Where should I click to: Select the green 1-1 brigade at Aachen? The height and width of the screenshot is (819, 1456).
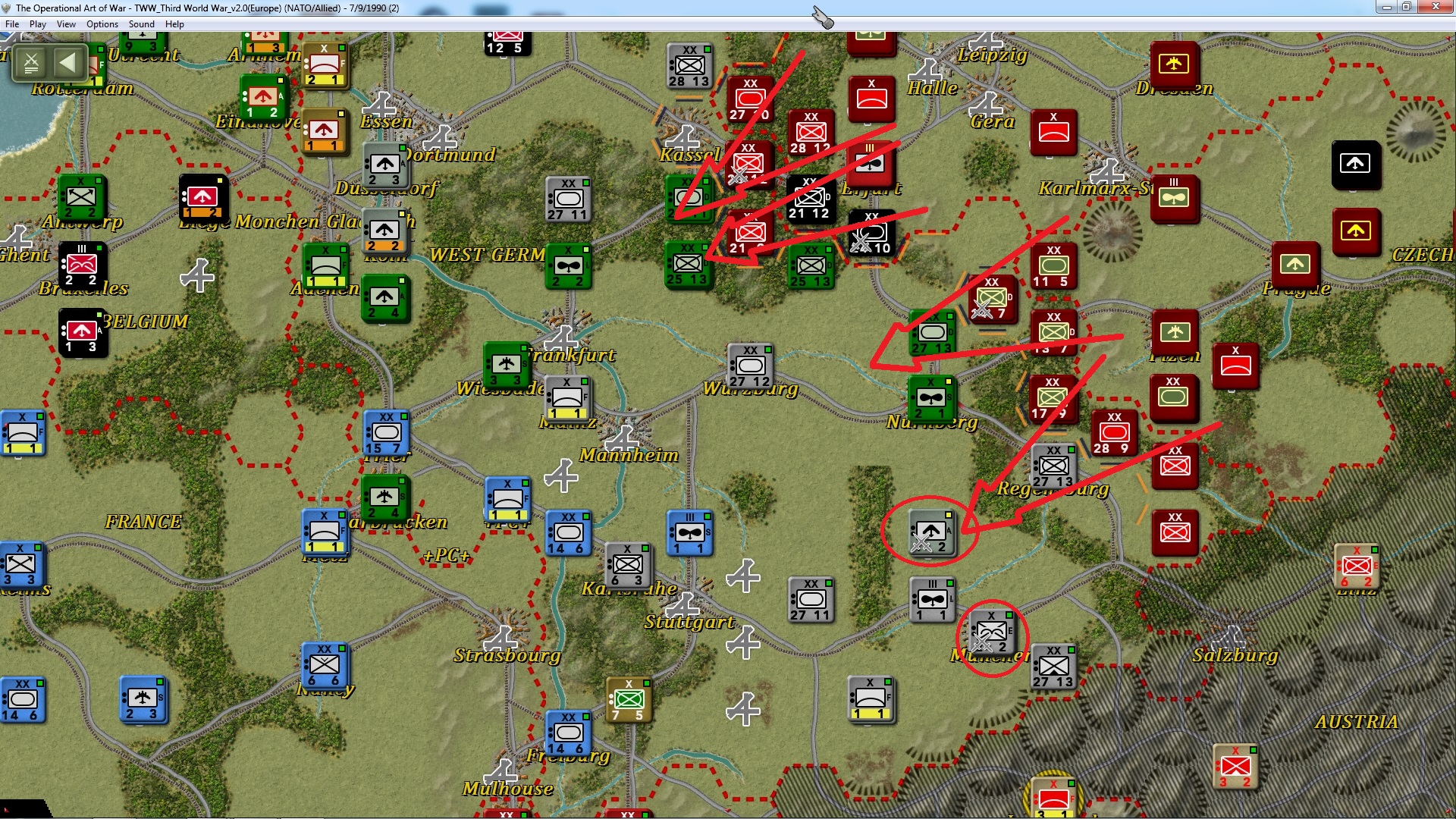point(325,266)
